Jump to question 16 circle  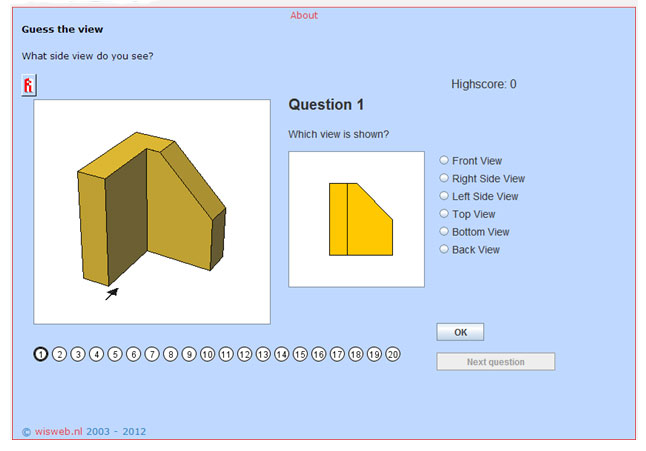click(x=318, y=354)
